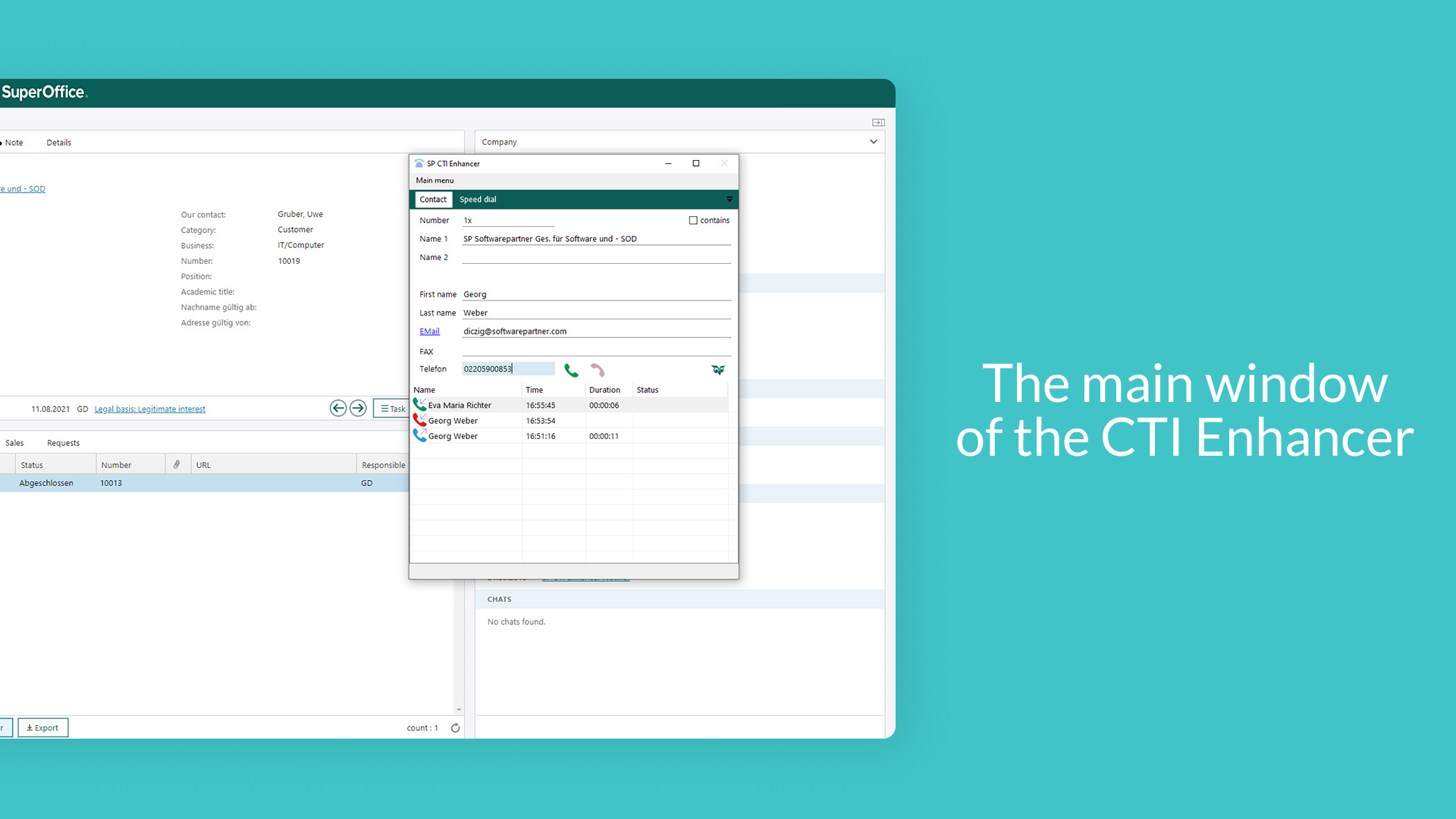Click call icon for Georg Weber 16:51:16
The width and height of the screenshot is (1456, 819).
[419, 436]
